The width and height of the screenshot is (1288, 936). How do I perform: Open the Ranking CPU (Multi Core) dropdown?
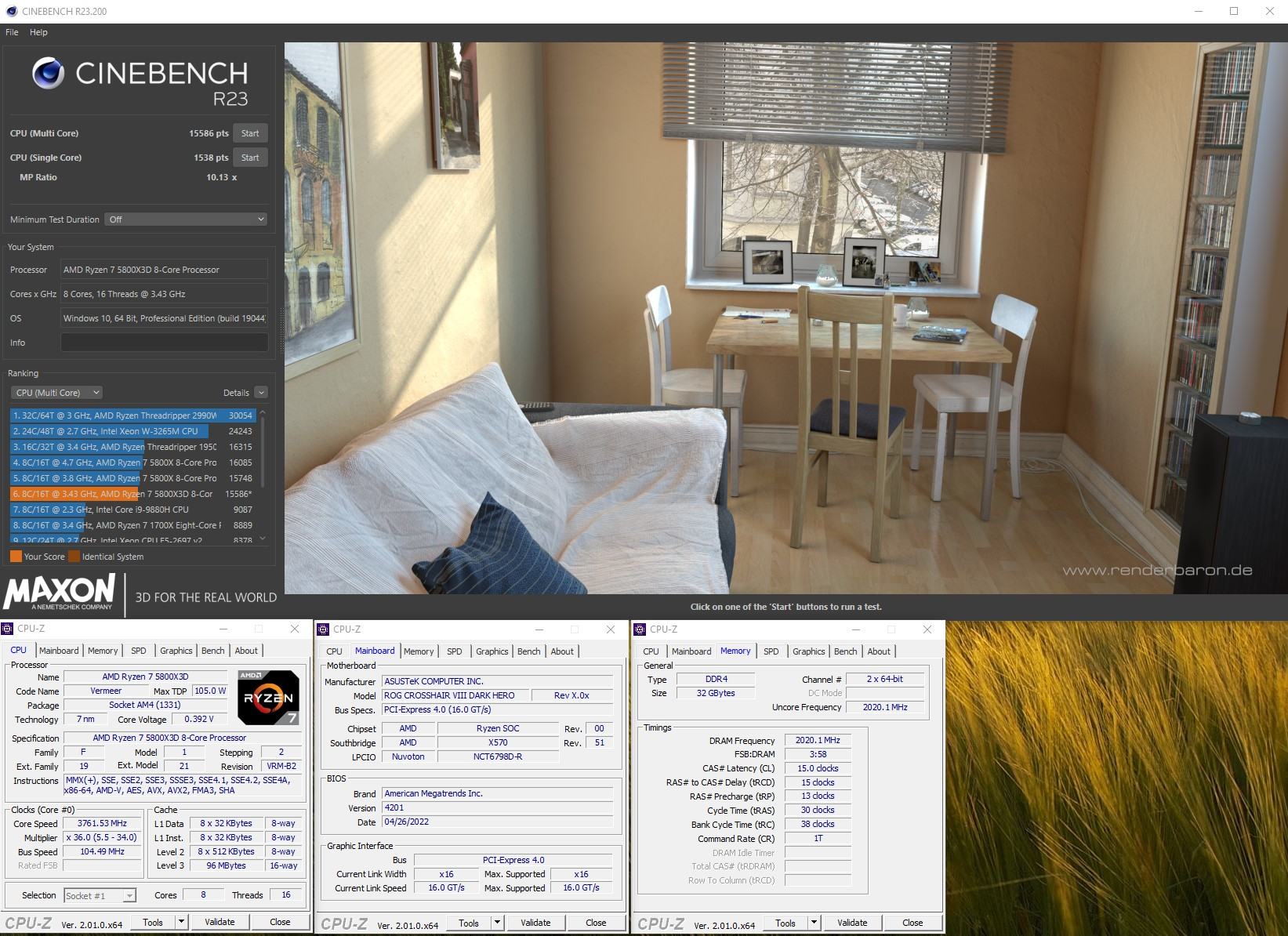coord(57,393)
